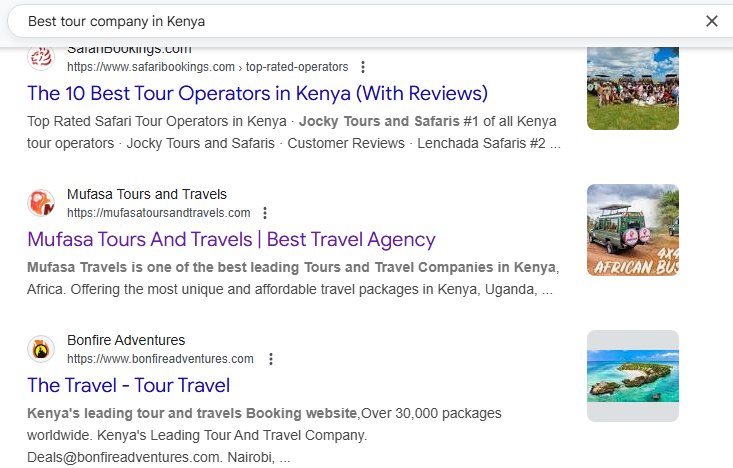The width and height of the screenshot is (733, 468).
Task: Click the tropical island thumbnail
Action: pyautogui.click(x=633, y=376)
